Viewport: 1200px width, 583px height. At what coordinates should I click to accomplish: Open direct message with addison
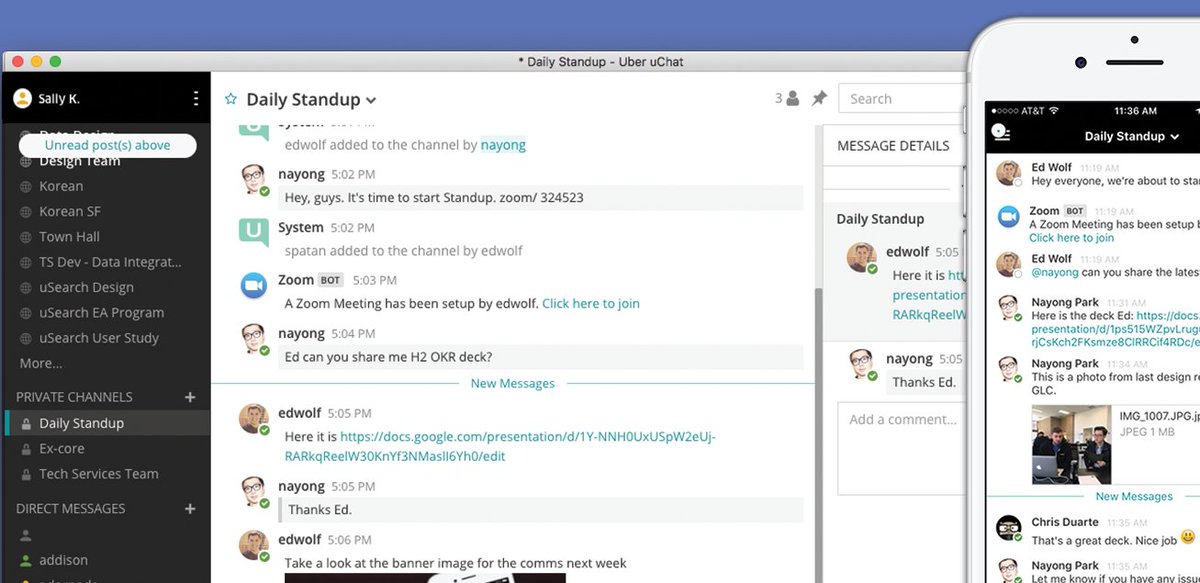click(x=64, y=560)
